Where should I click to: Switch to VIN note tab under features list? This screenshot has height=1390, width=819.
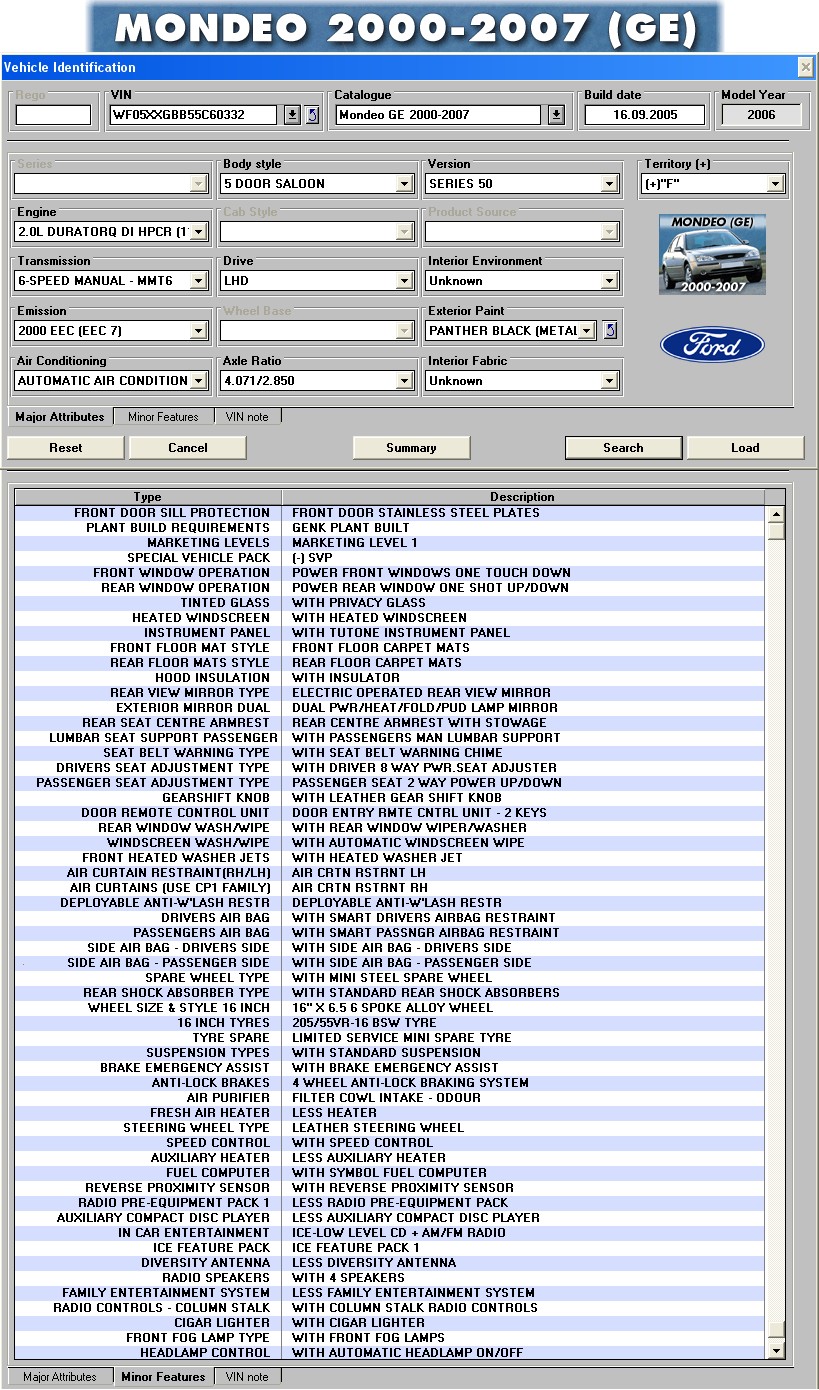coord(247,1376)
